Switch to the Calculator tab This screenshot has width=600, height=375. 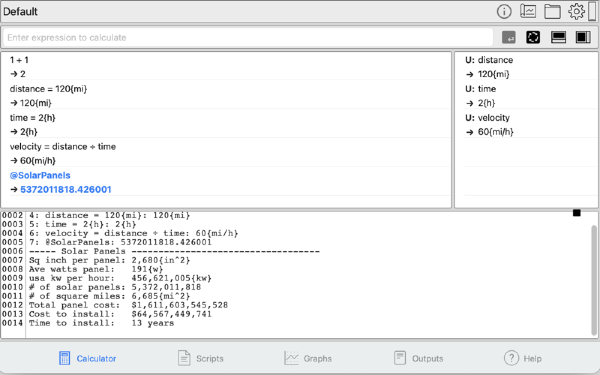tap(88, 359)
